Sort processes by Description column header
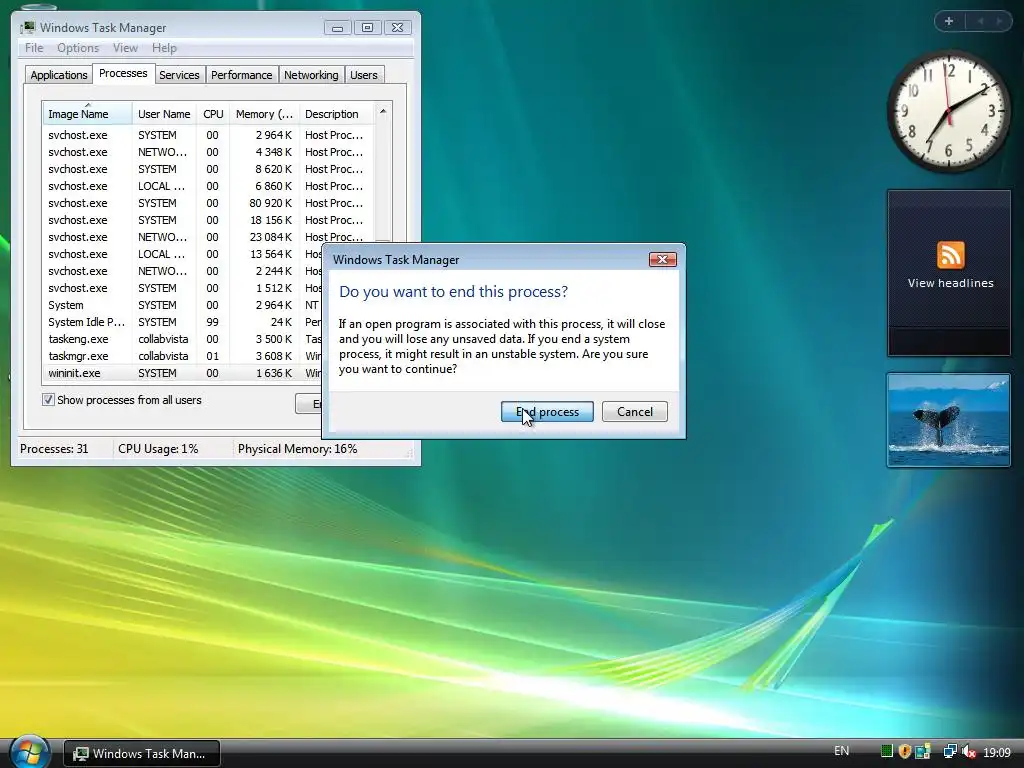Screen dimensions: 1024x768 (336, 114)
